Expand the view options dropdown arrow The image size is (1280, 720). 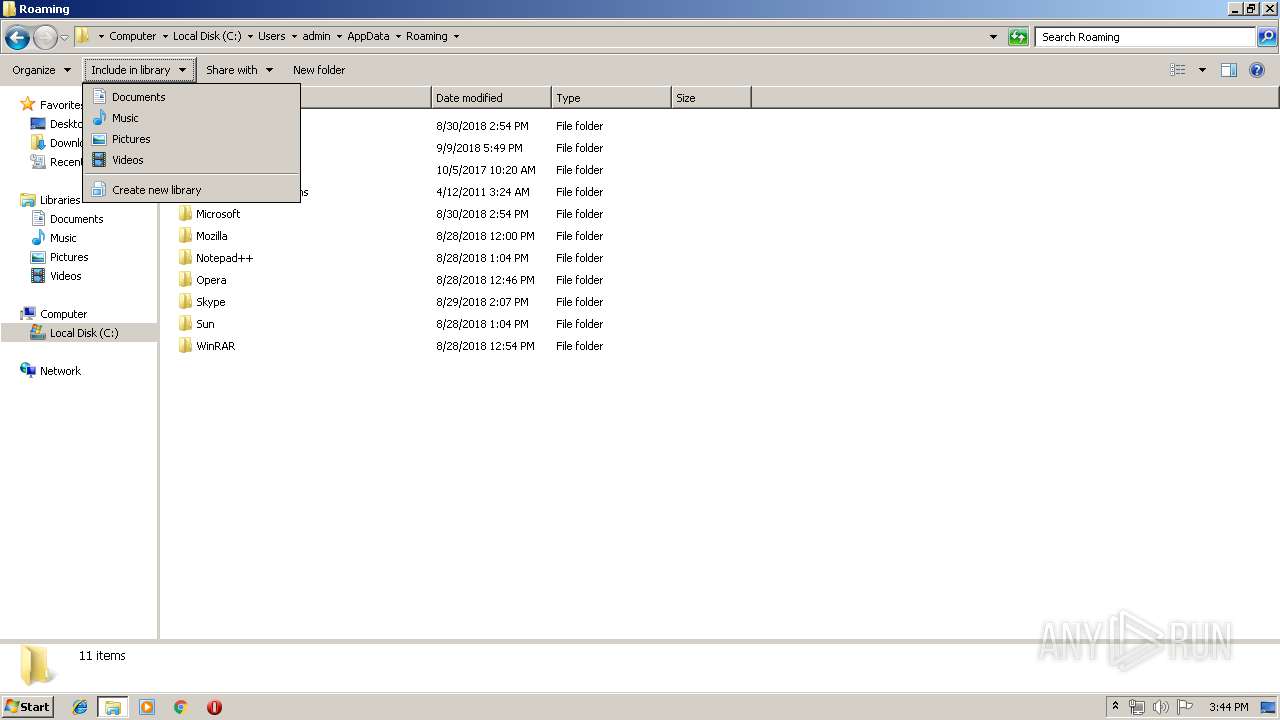1202,70
